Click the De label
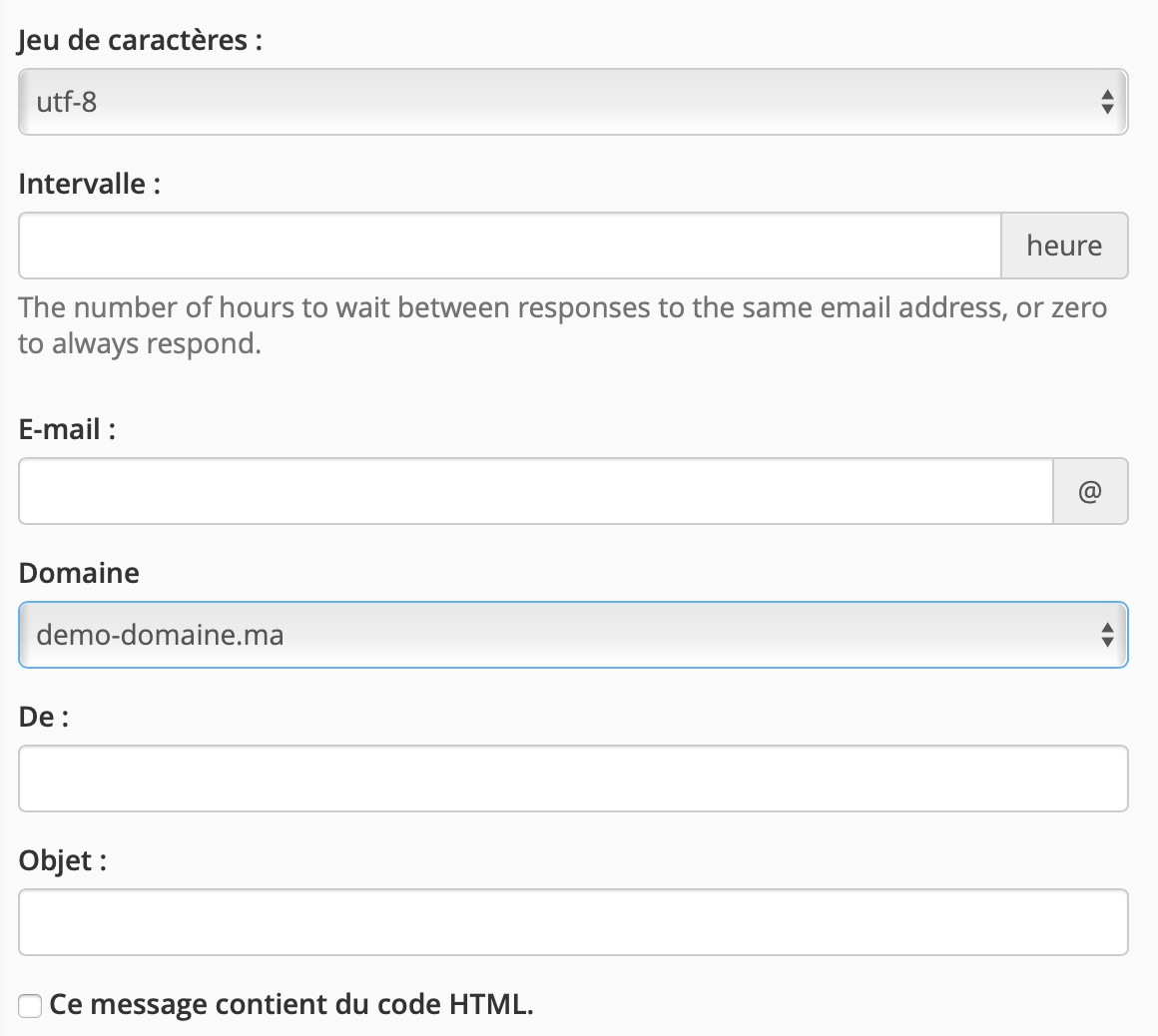 pos(44,717)
